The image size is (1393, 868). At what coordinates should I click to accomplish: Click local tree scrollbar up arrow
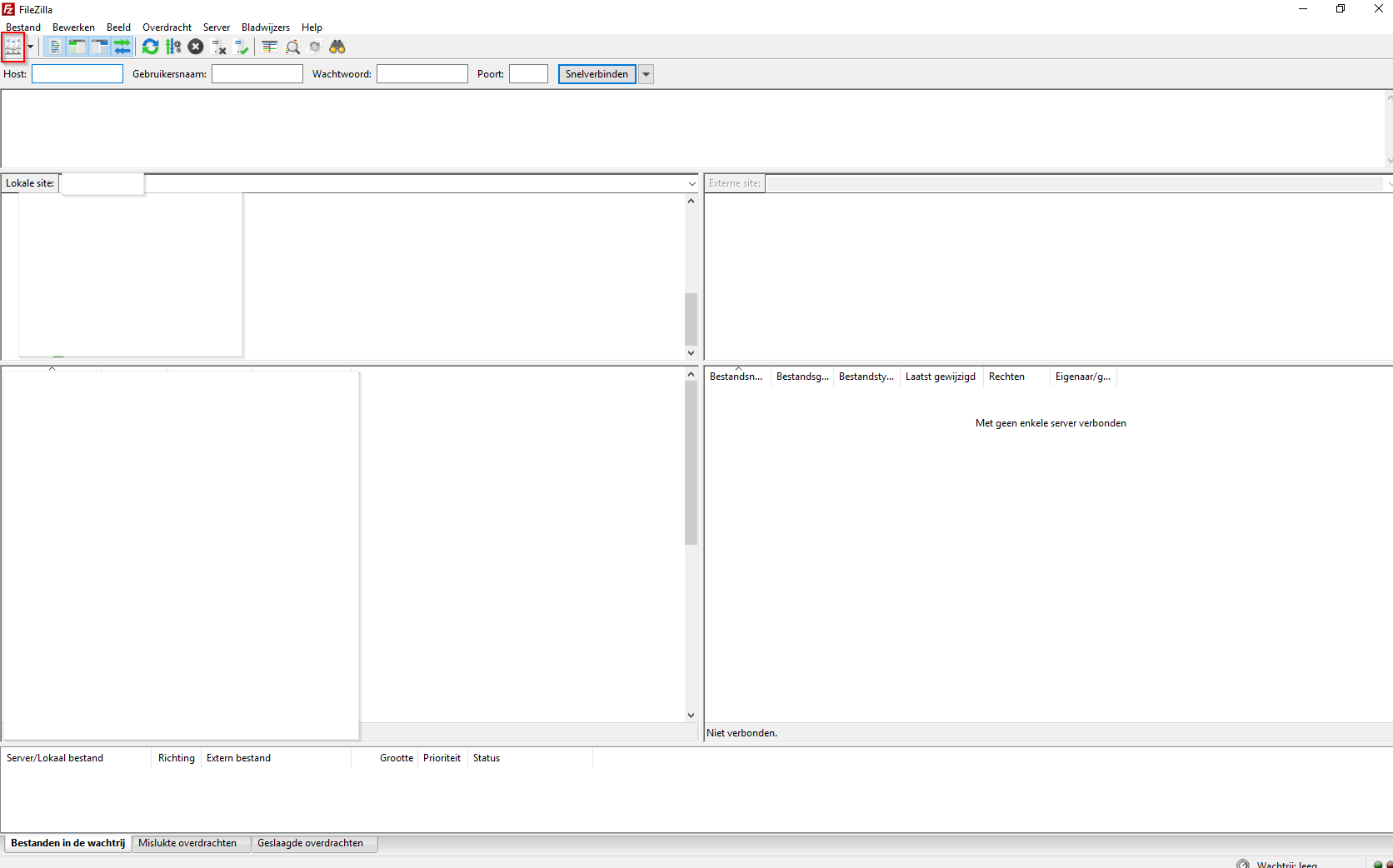pos(691,201)
